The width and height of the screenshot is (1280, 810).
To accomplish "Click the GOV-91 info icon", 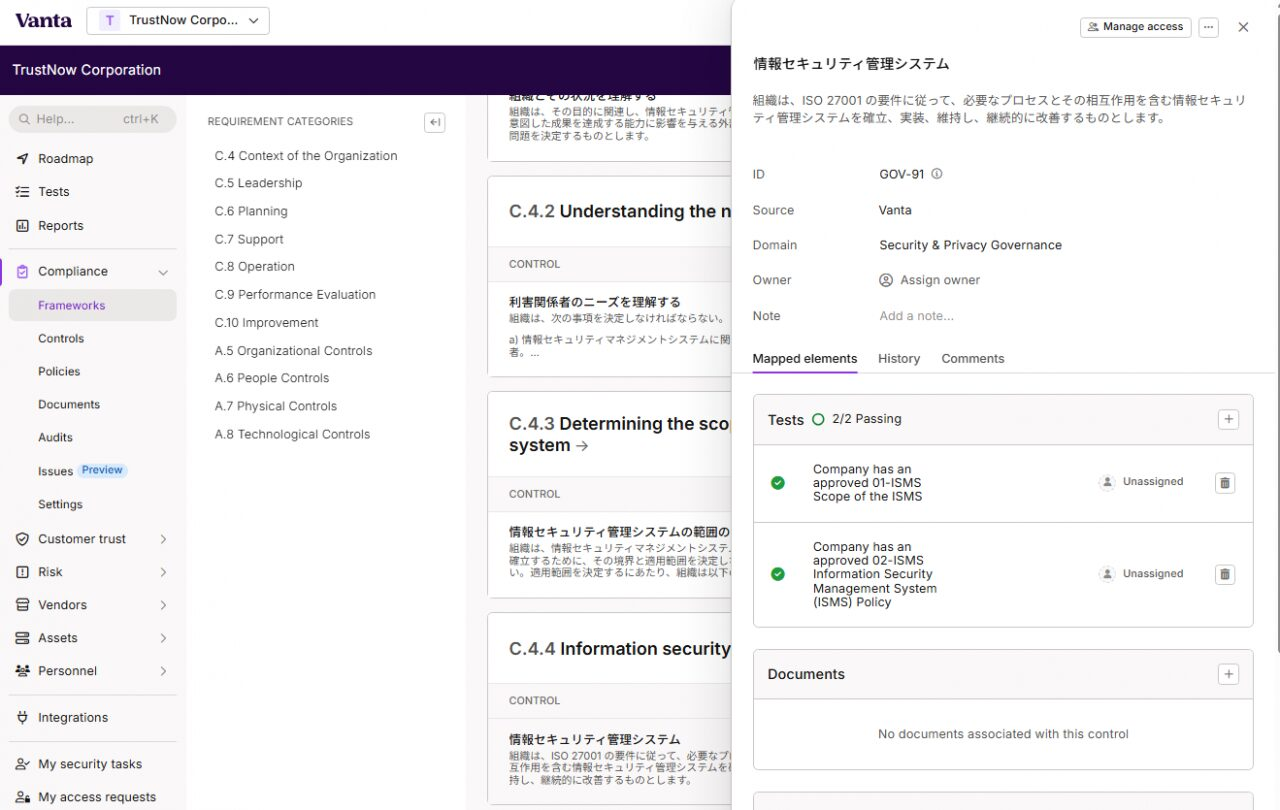I will tap(937, 174).
